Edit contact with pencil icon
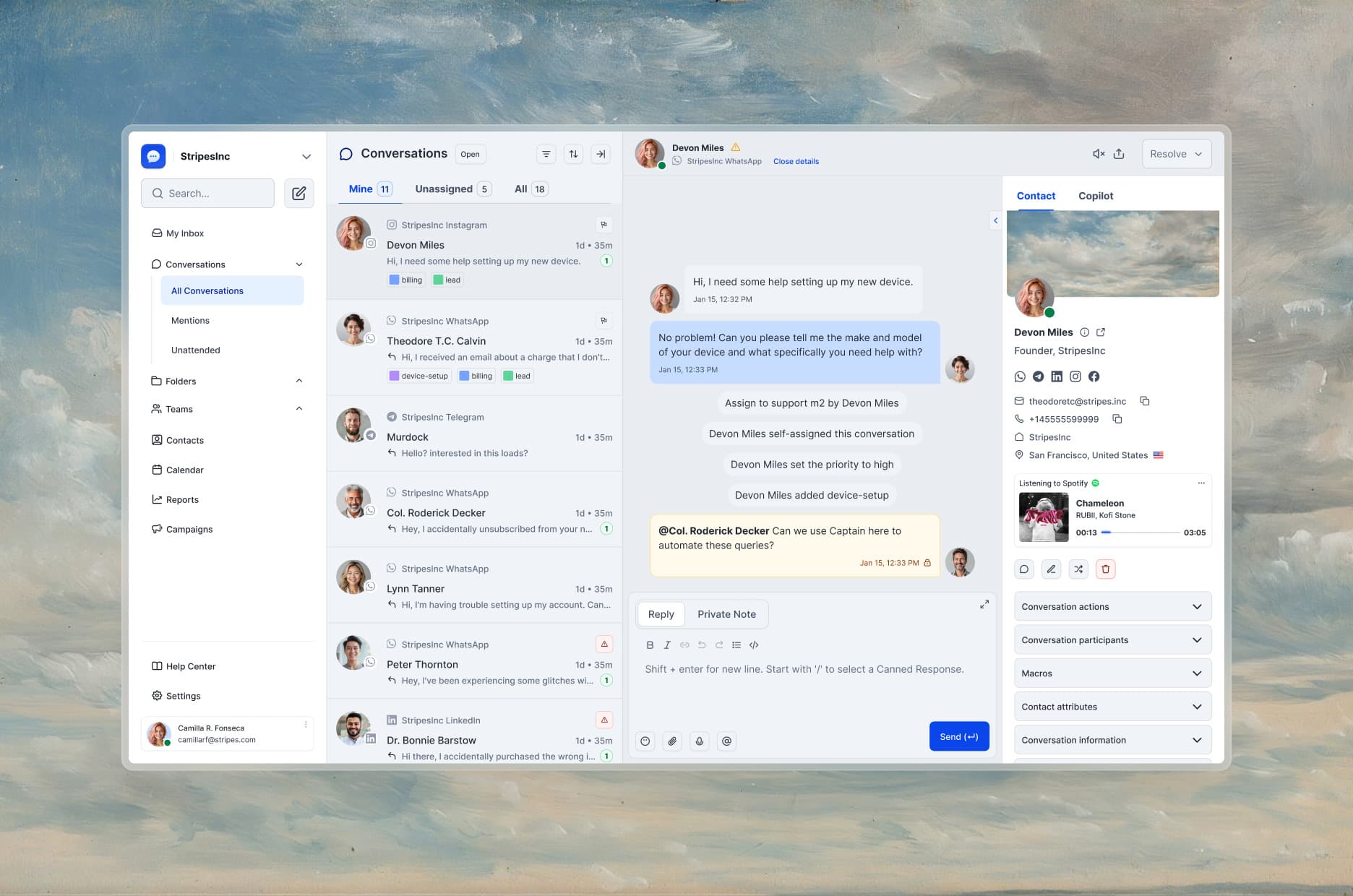 click(1051, 569)
